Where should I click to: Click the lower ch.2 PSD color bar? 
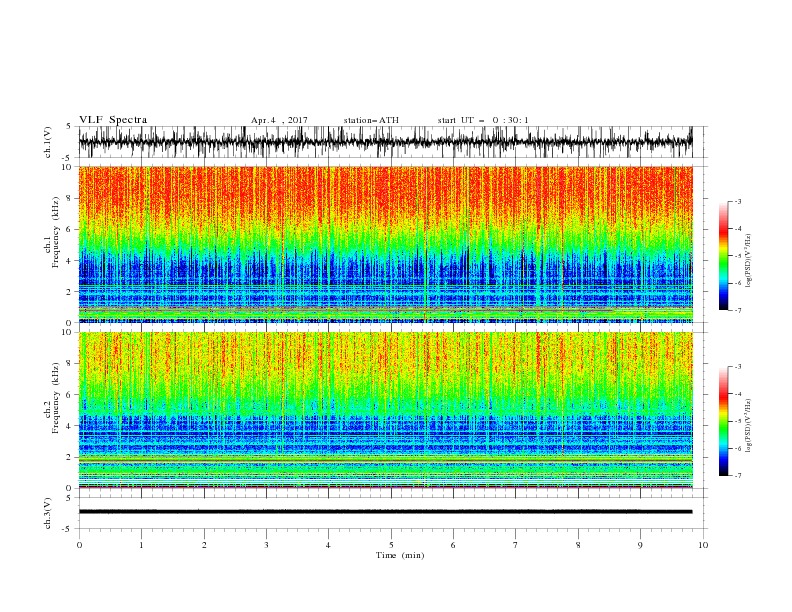[723, 421]
